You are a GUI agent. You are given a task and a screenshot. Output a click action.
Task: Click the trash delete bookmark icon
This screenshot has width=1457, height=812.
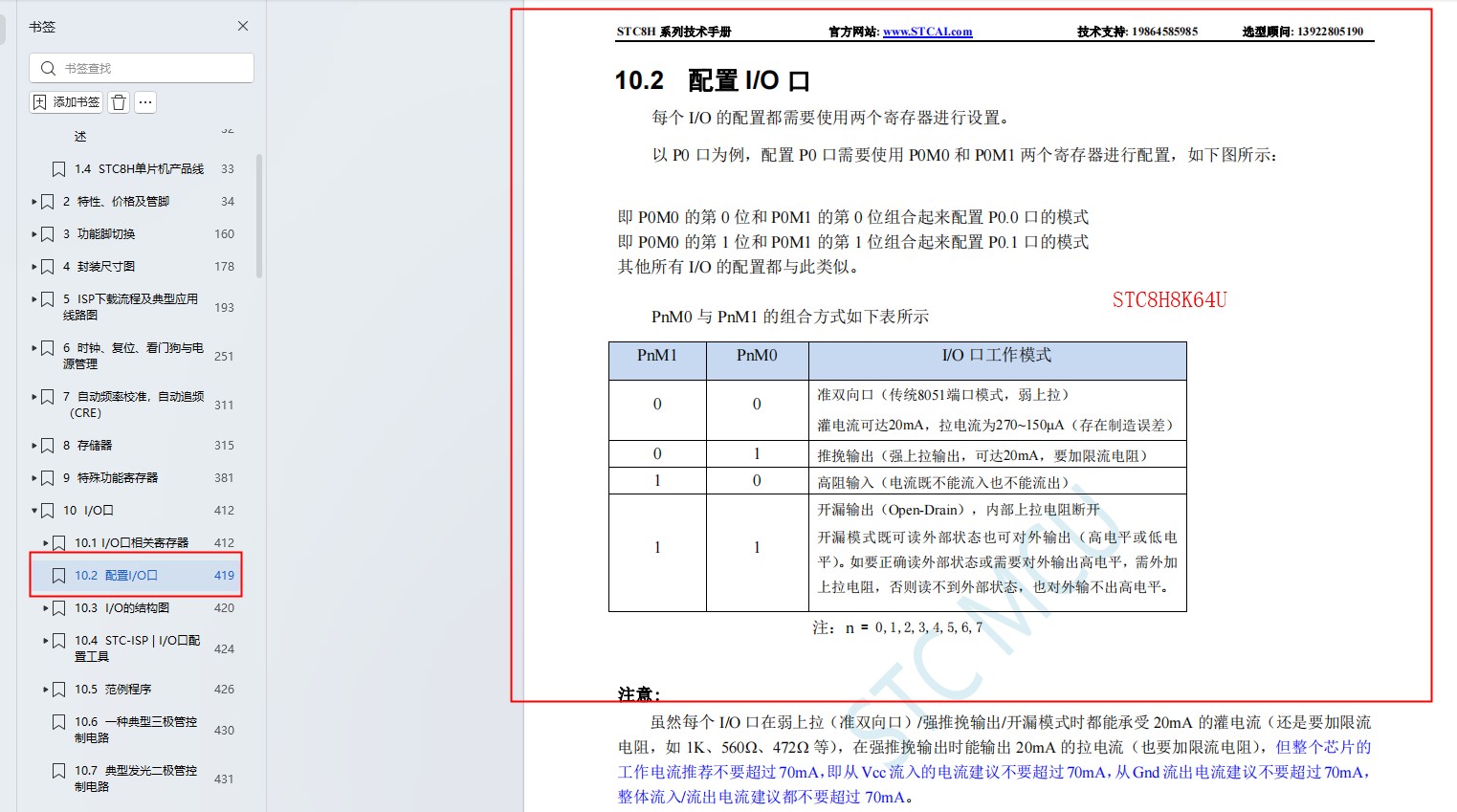[119, 102]
